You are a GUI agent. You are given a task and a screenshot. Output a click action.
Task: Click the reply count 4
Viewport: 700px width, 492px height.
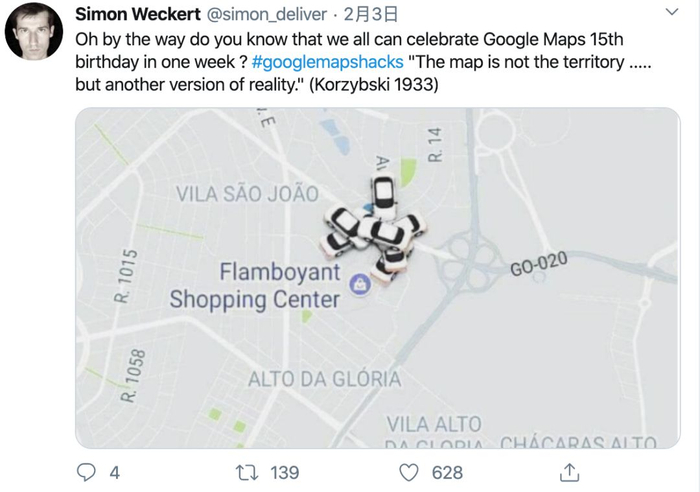point(114,473)
